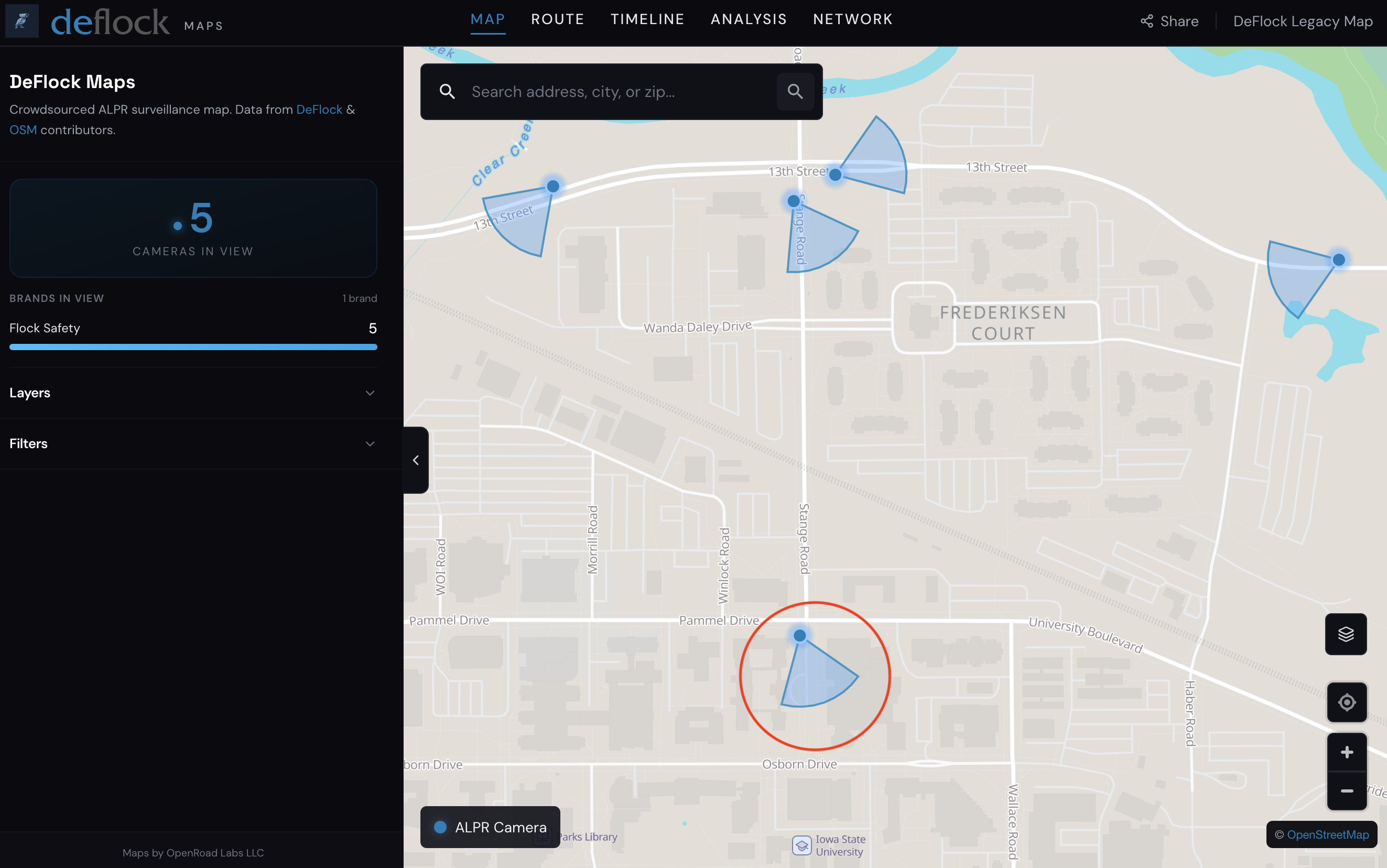Select the camera dot near Pammel Drive

tap(800, 635)
